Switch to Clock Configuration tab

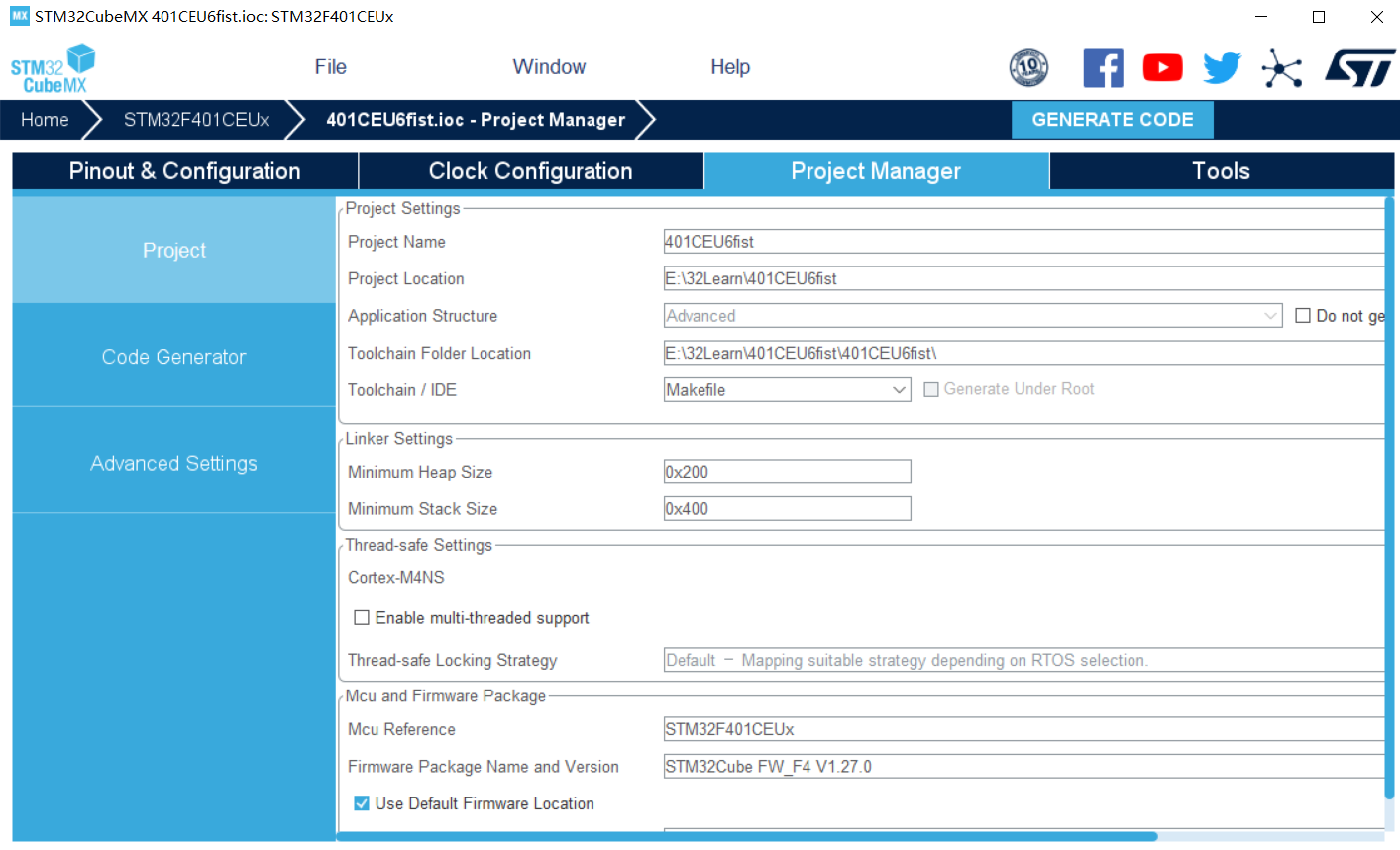coord(531,171)
